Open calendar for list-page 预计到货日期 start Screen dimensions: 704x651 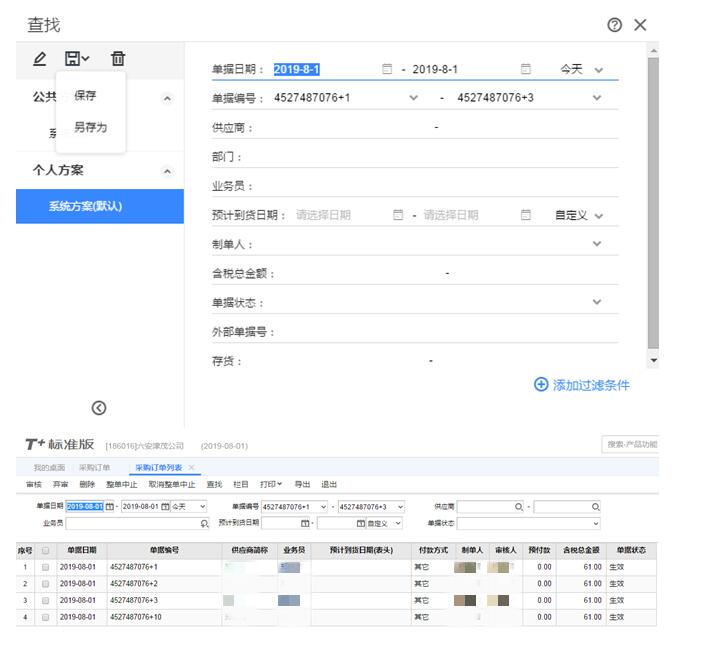click(305, 523)
